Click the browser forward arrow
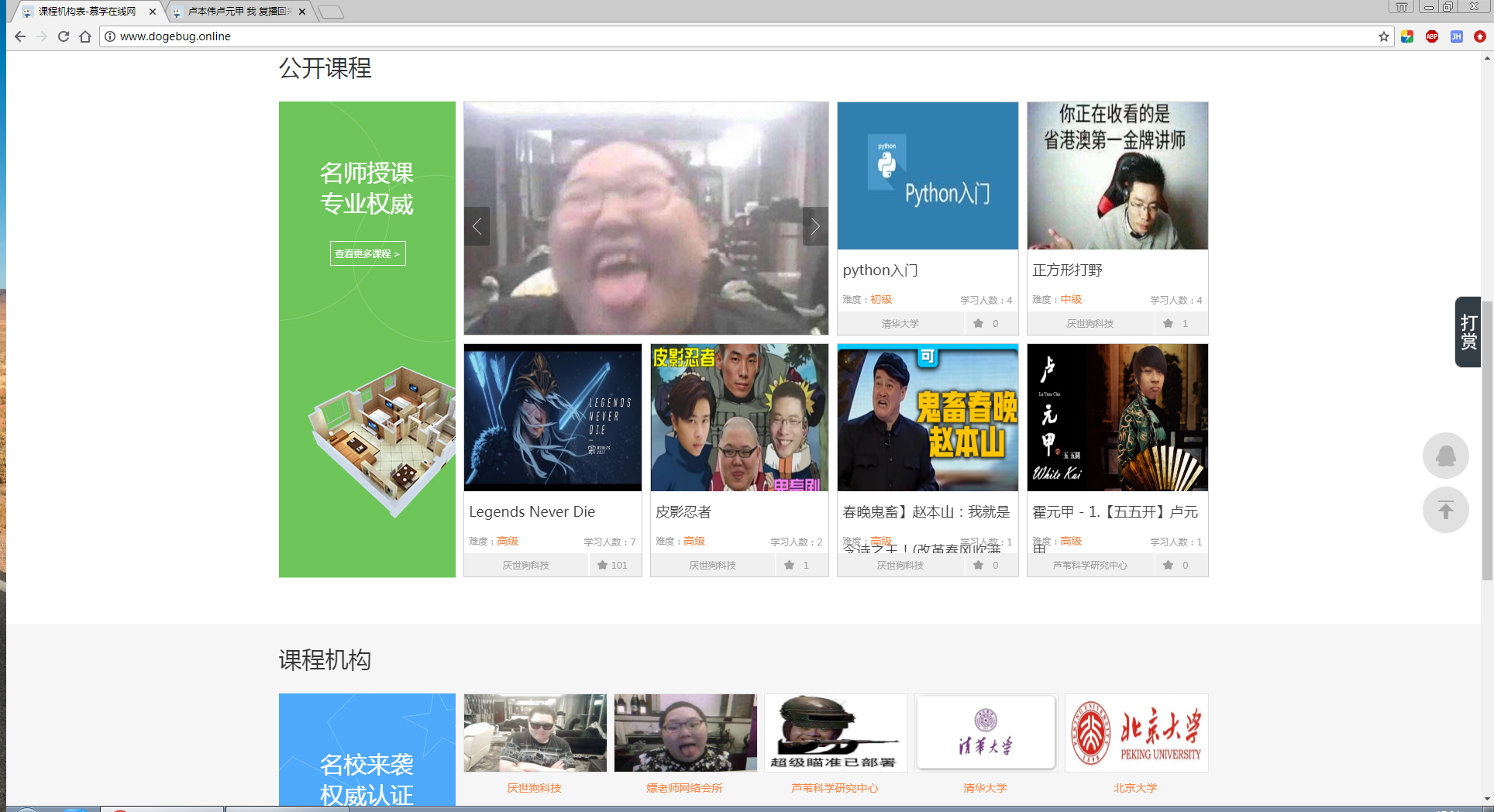Screen dimensions: 1494x812 pos(42,36)
